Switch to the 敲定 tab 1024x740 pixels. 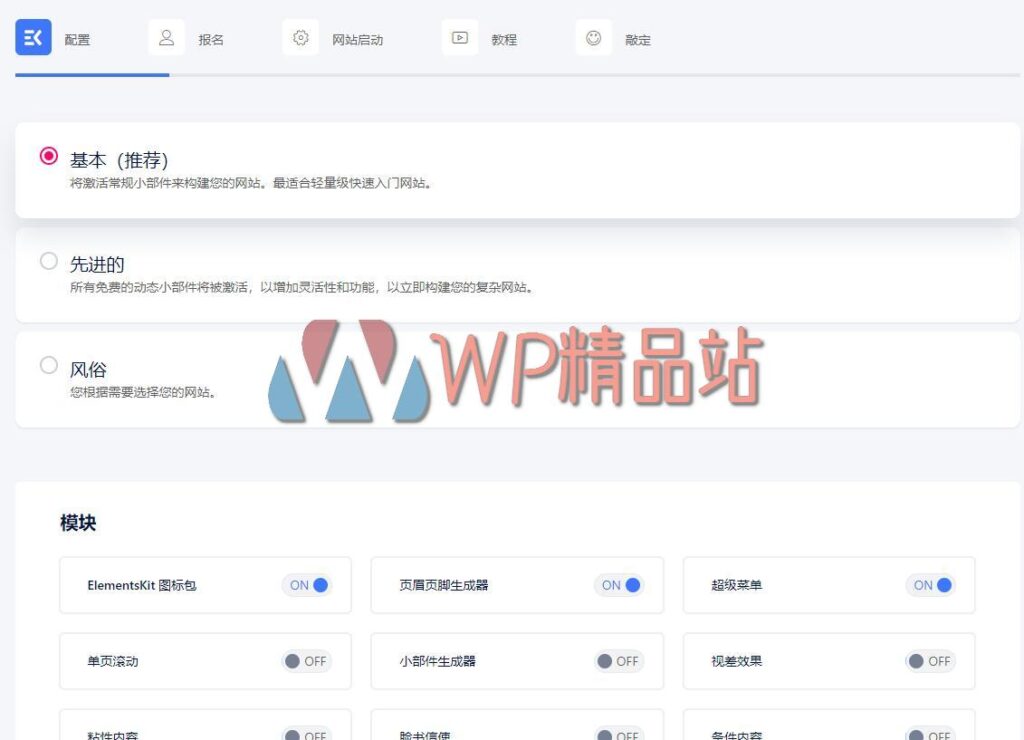coord(639,41)
